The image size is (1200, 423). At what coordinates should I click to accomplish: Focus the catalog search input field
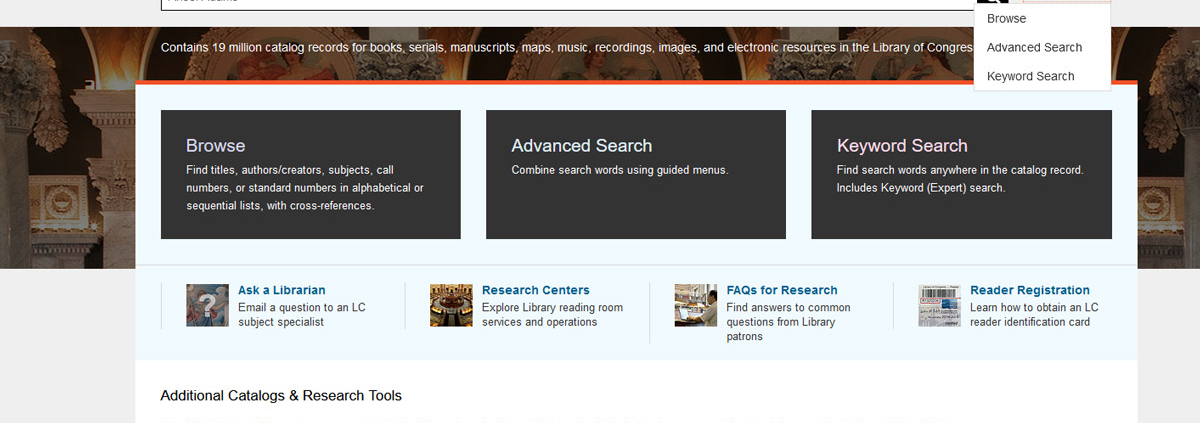pos(568,4)
